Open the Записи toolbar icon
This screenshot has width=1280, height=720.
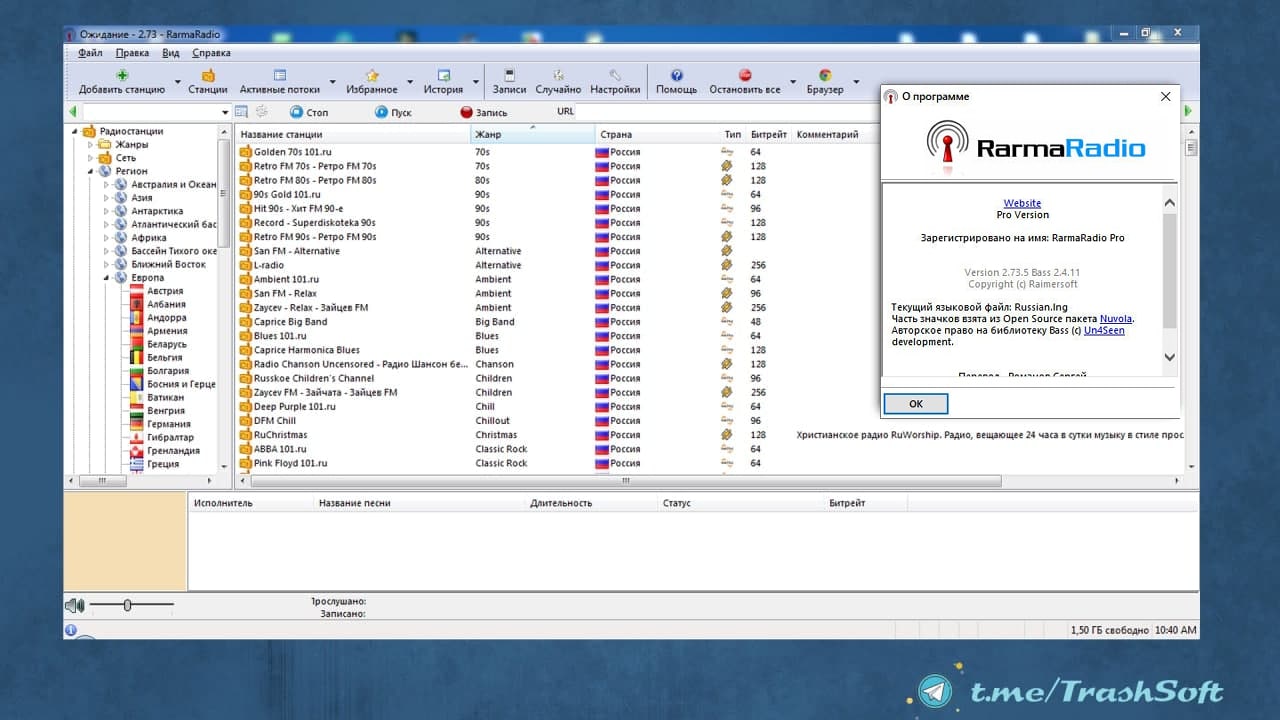pyautogui.click(x=509, y=76)
